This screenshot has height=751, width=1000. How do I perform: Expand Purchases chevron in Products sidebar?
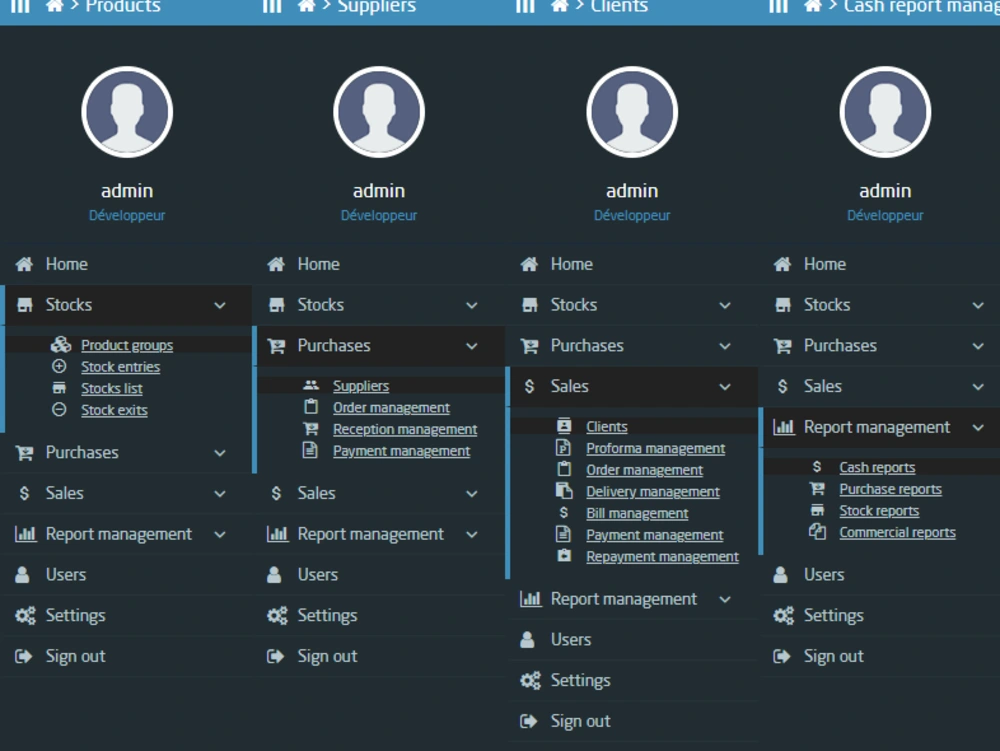220,453
